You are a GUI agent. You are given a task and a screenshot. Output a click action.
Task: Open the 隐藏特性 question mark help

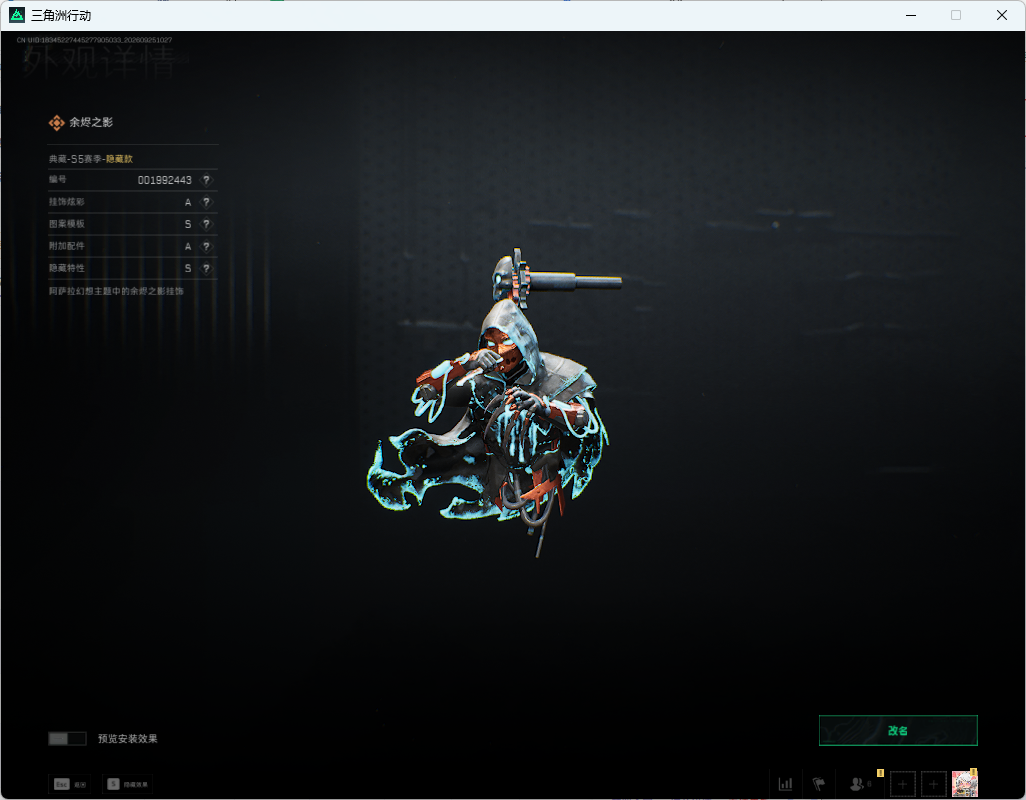206,268
